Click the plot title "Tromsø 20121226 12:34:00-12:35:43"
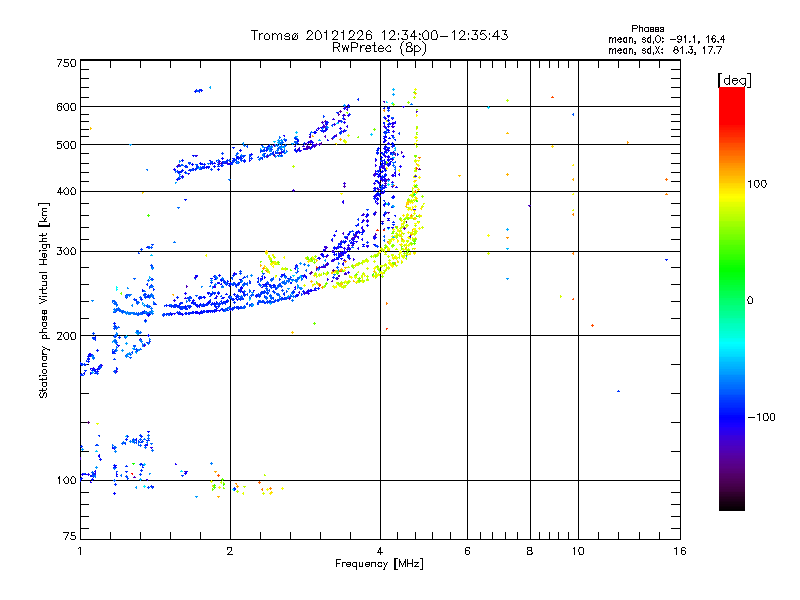The height and width of the screenshot is (600, 800). (379, 35)
